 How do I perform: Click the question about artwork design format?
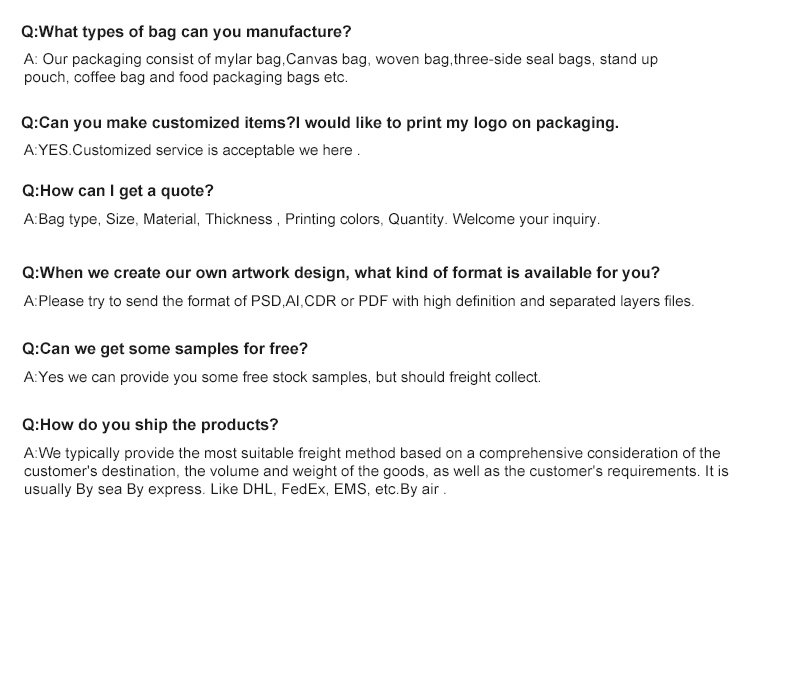(341, 273)
